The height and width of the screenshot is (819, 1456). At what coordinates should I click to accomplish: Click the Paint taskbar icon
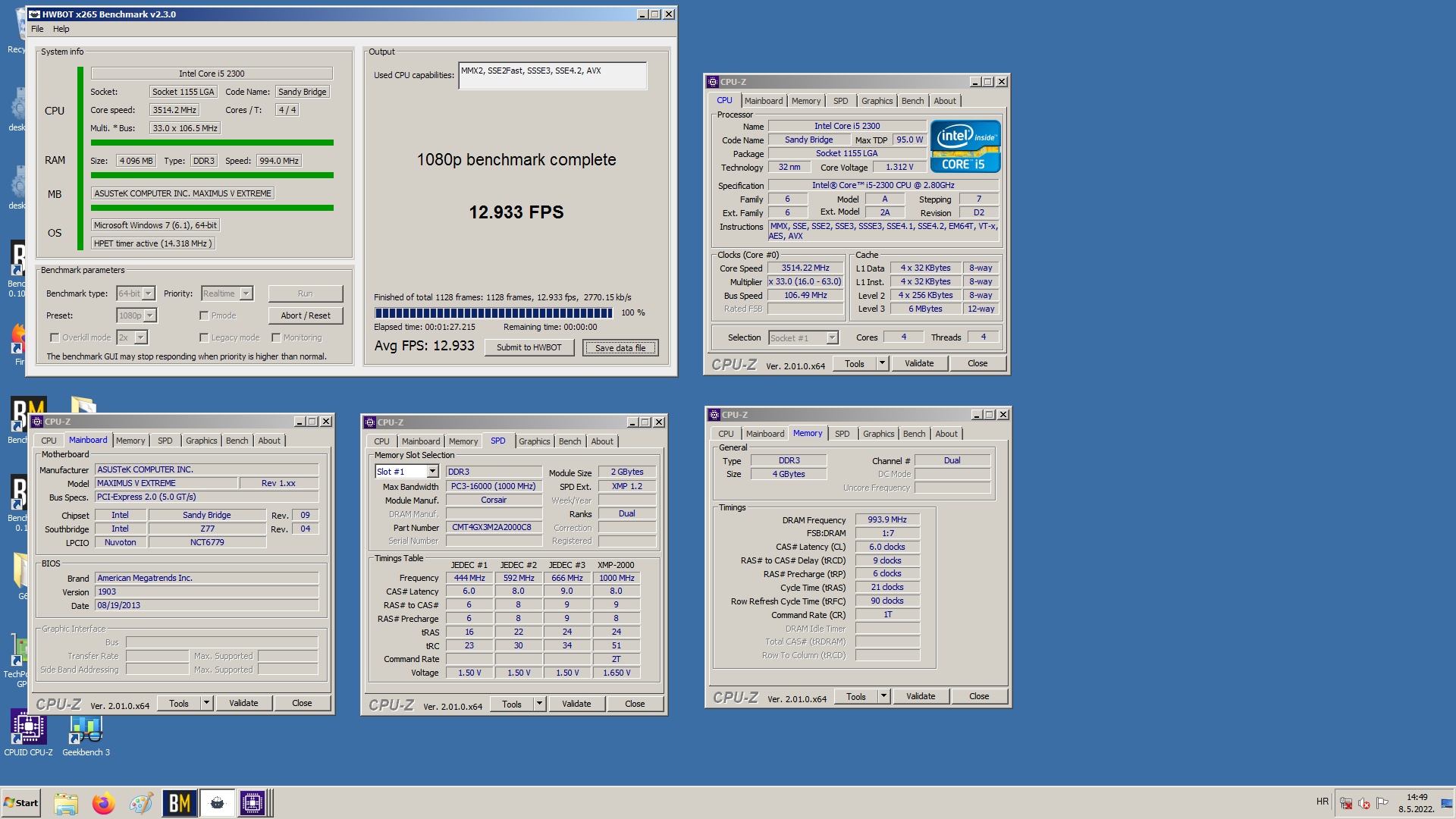click(x=141, y=803)
